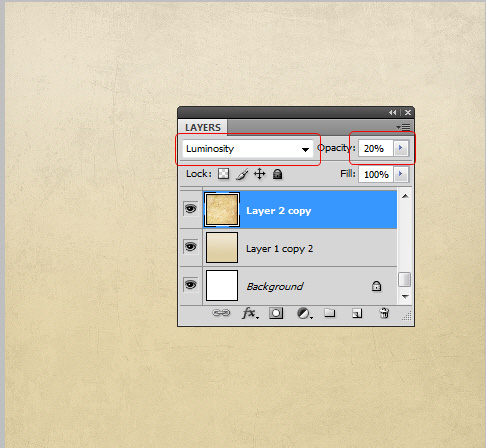
Task: Select Layer 2 copy thumbnail
Action: pos(222,210)
